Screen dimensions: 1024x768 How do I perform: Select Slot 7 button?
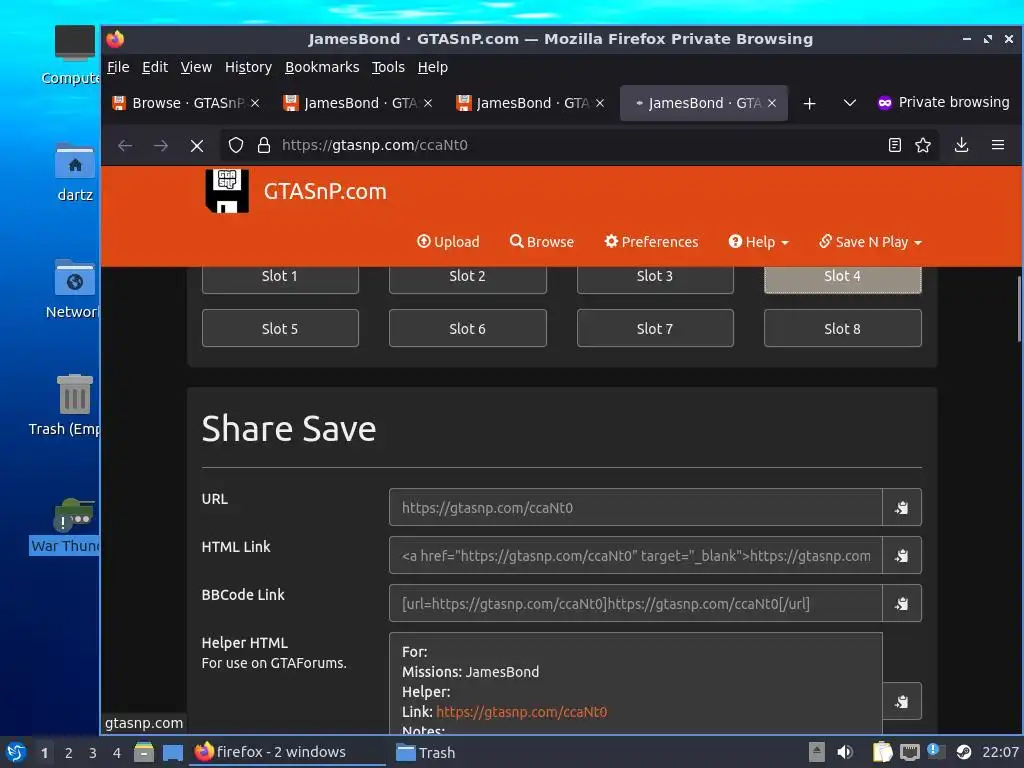(655, 328)
